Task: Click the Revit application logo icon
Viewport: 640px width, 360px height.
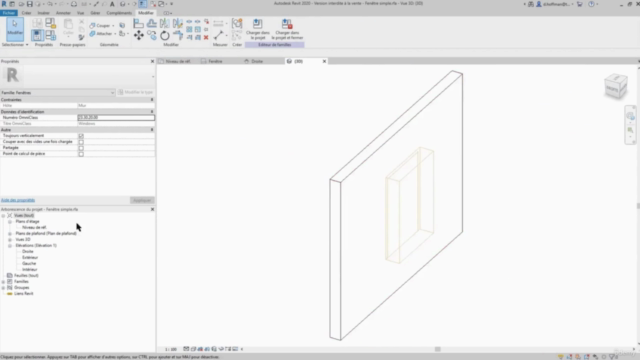Action: pyautogui.click(x=4, y=4)
